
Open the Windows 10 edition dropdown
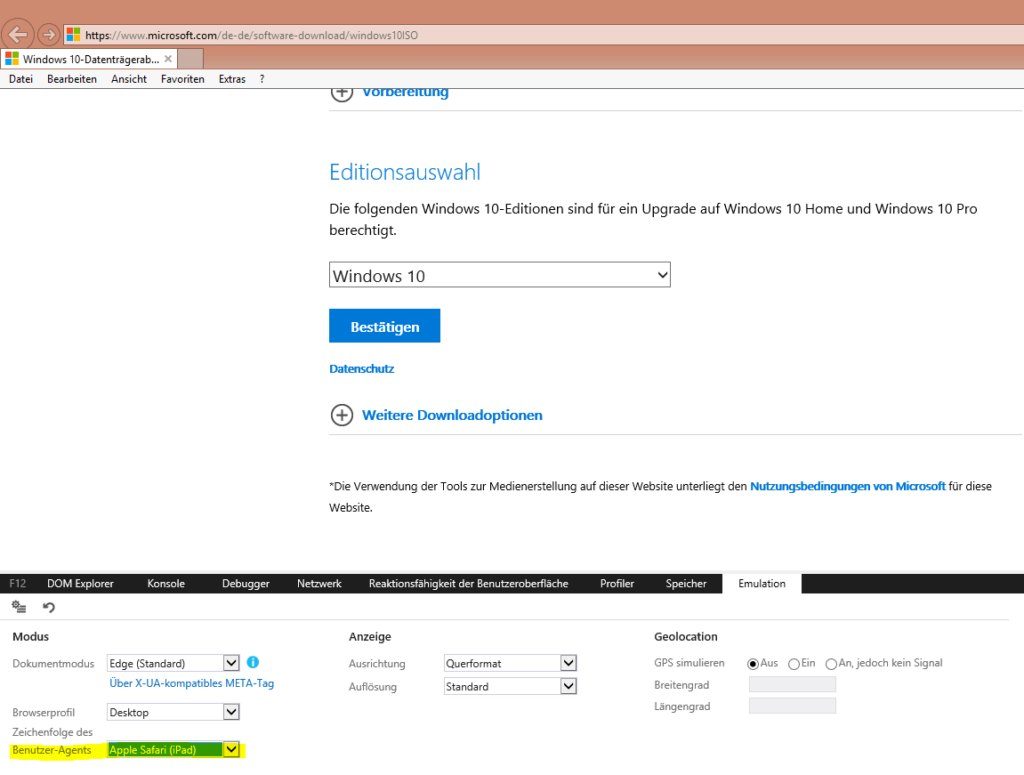(x=499, y=275)
